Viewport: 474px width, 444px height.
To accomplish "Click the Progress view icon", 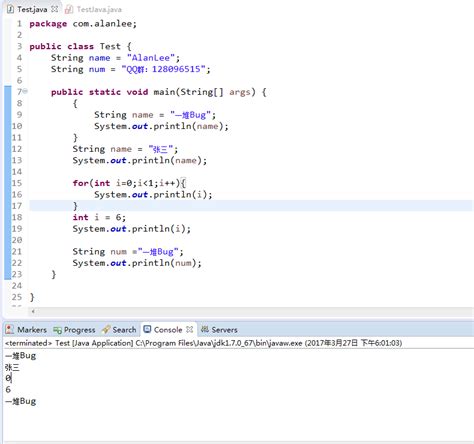I will click(57, 330).
